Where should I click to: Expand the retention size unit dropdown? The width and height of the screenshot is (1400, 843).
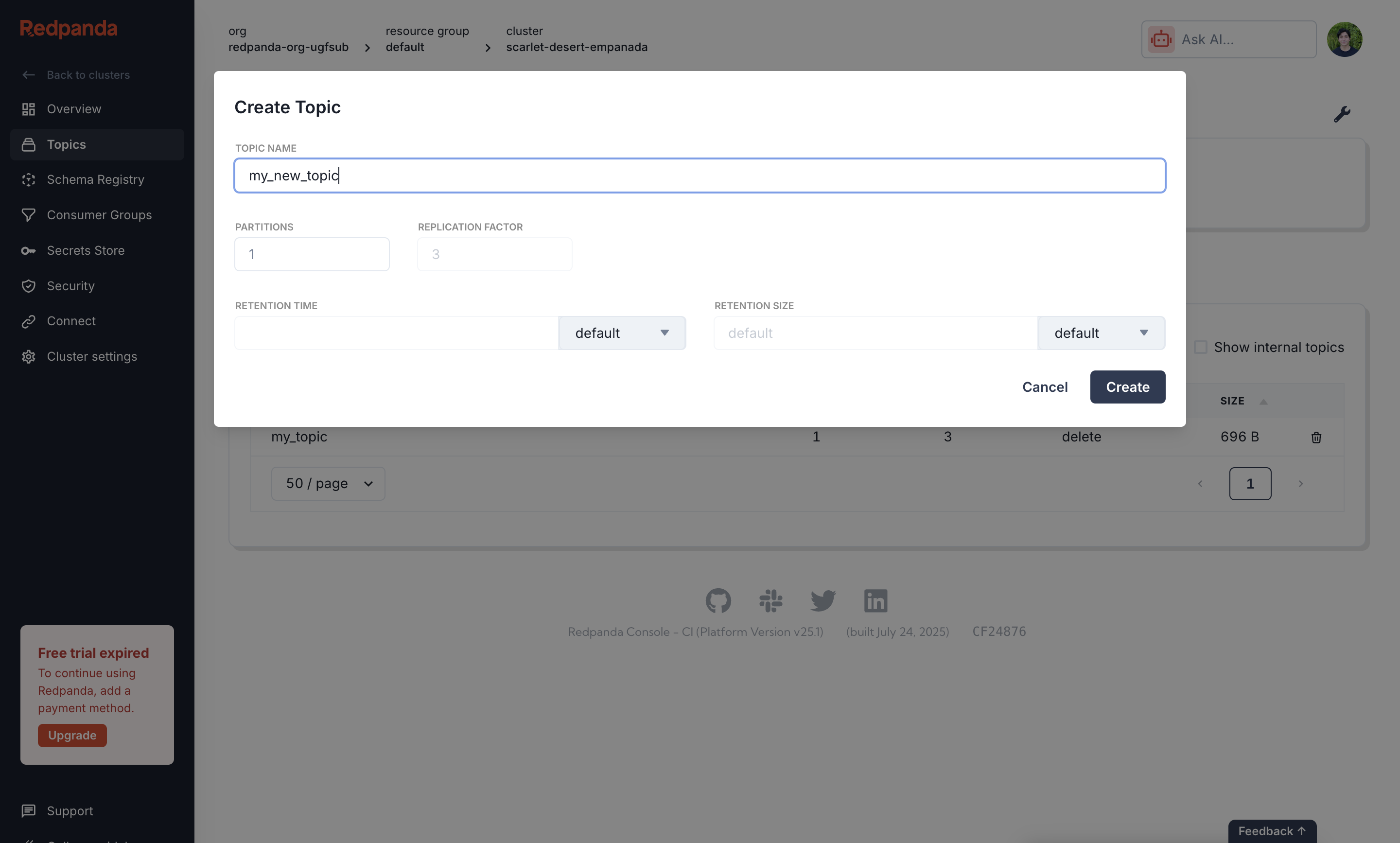point(1101,333)
